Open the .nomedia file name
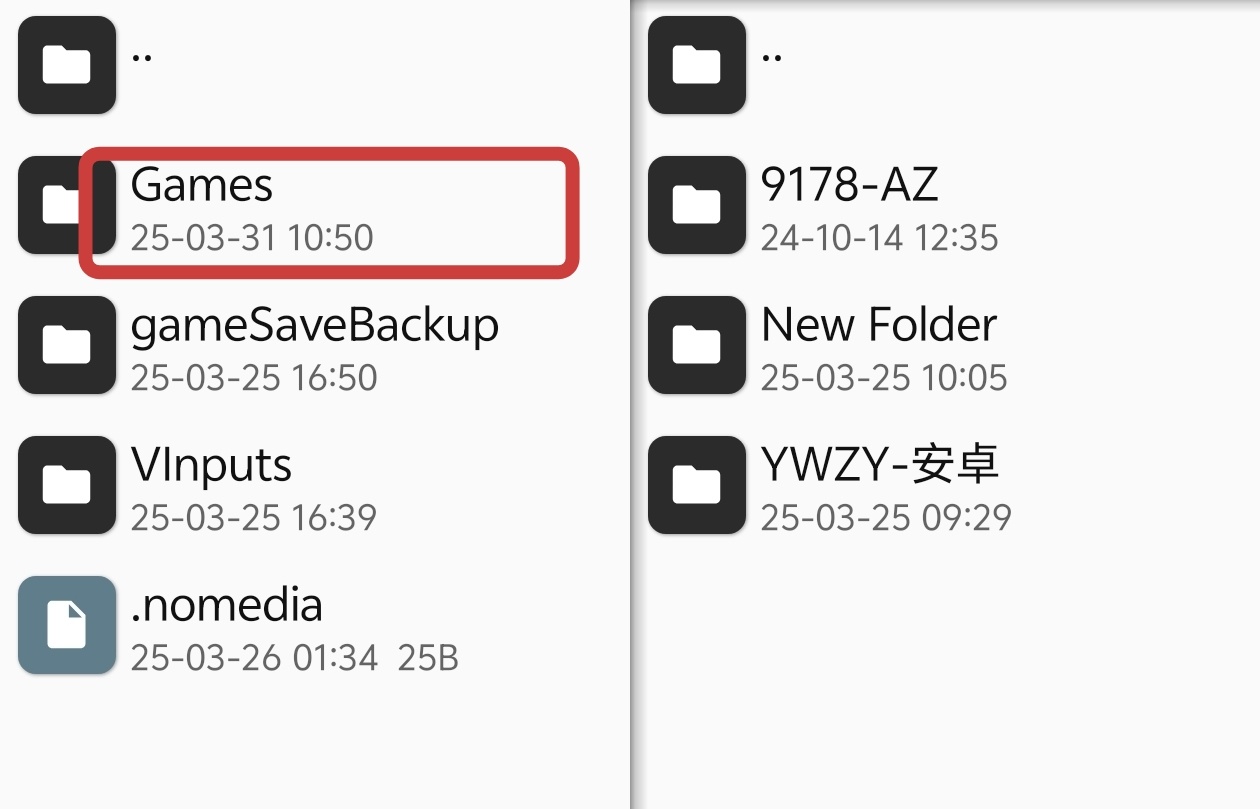The height and width of the screenshot is (809, 1260). (x=227, y=605)
